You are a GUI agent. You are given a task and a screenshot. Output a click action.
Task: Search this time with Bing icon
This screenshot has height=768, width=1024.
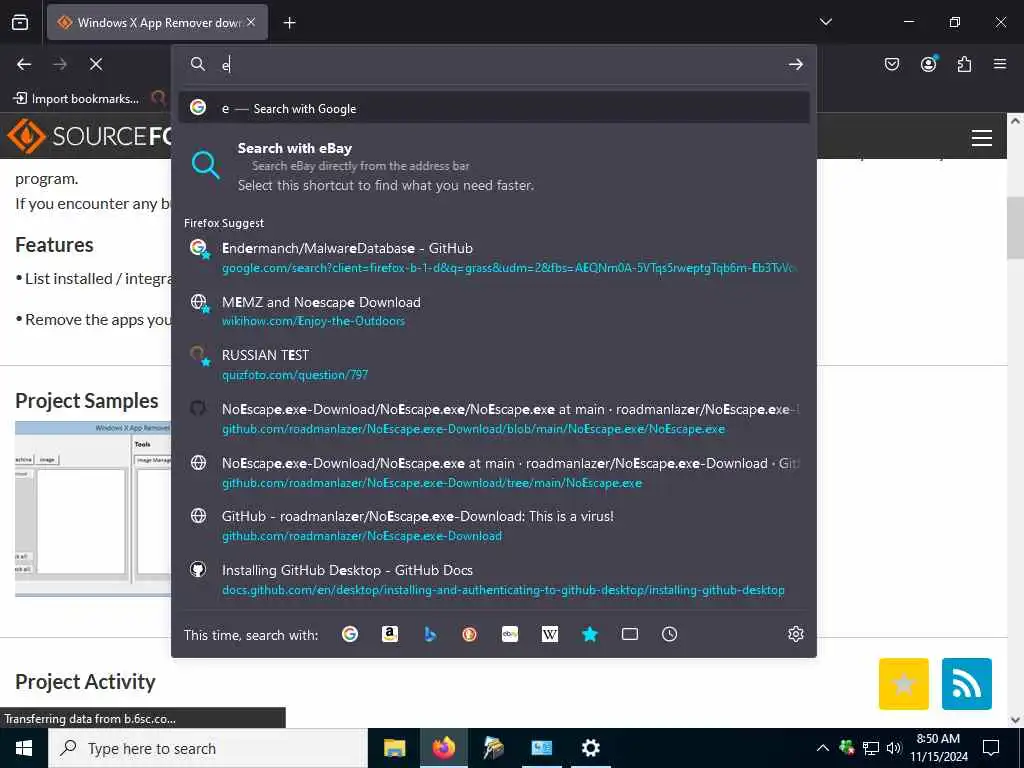(430, 634)
